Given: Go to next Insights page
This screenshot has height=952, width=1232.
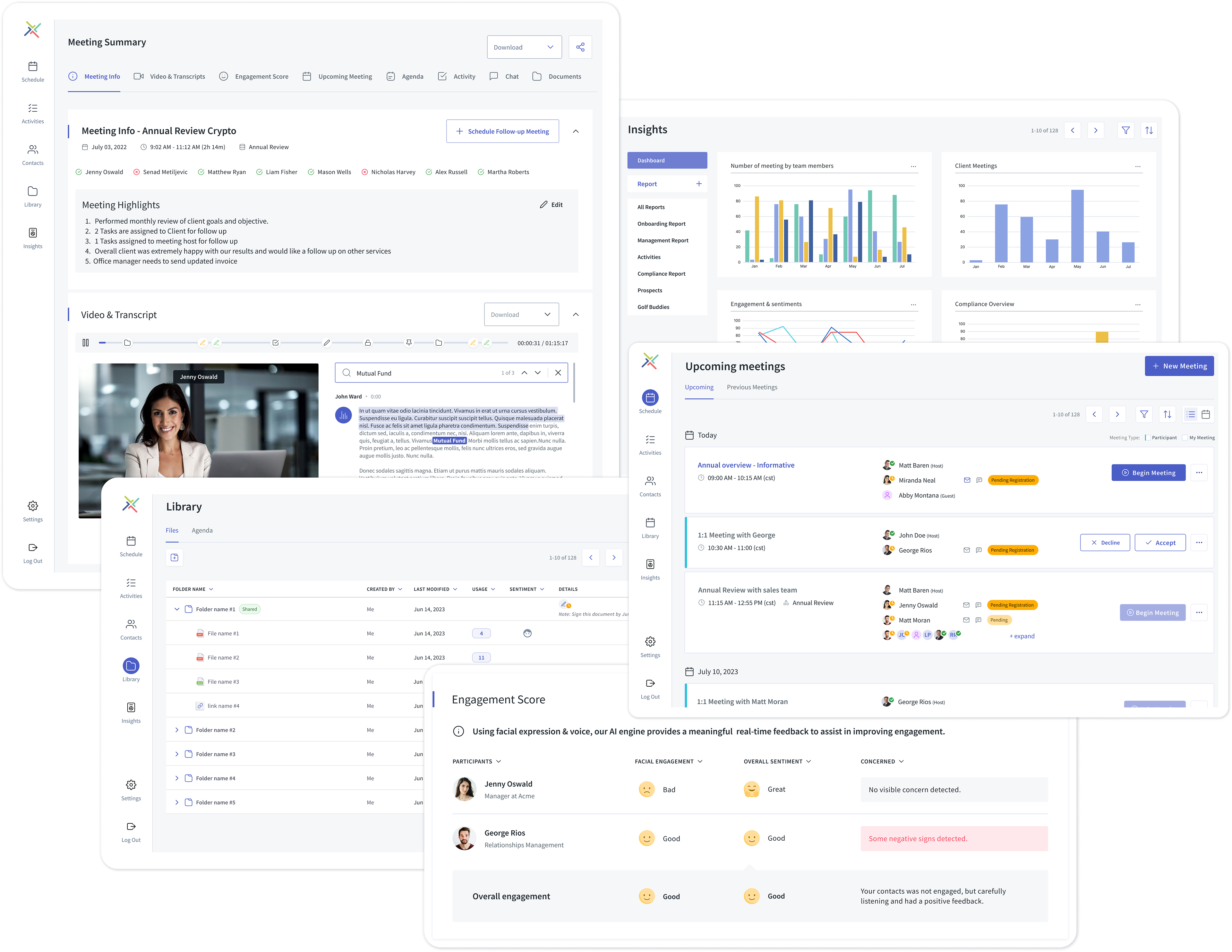Looking at the screenshot, I should pos(1096,130).
